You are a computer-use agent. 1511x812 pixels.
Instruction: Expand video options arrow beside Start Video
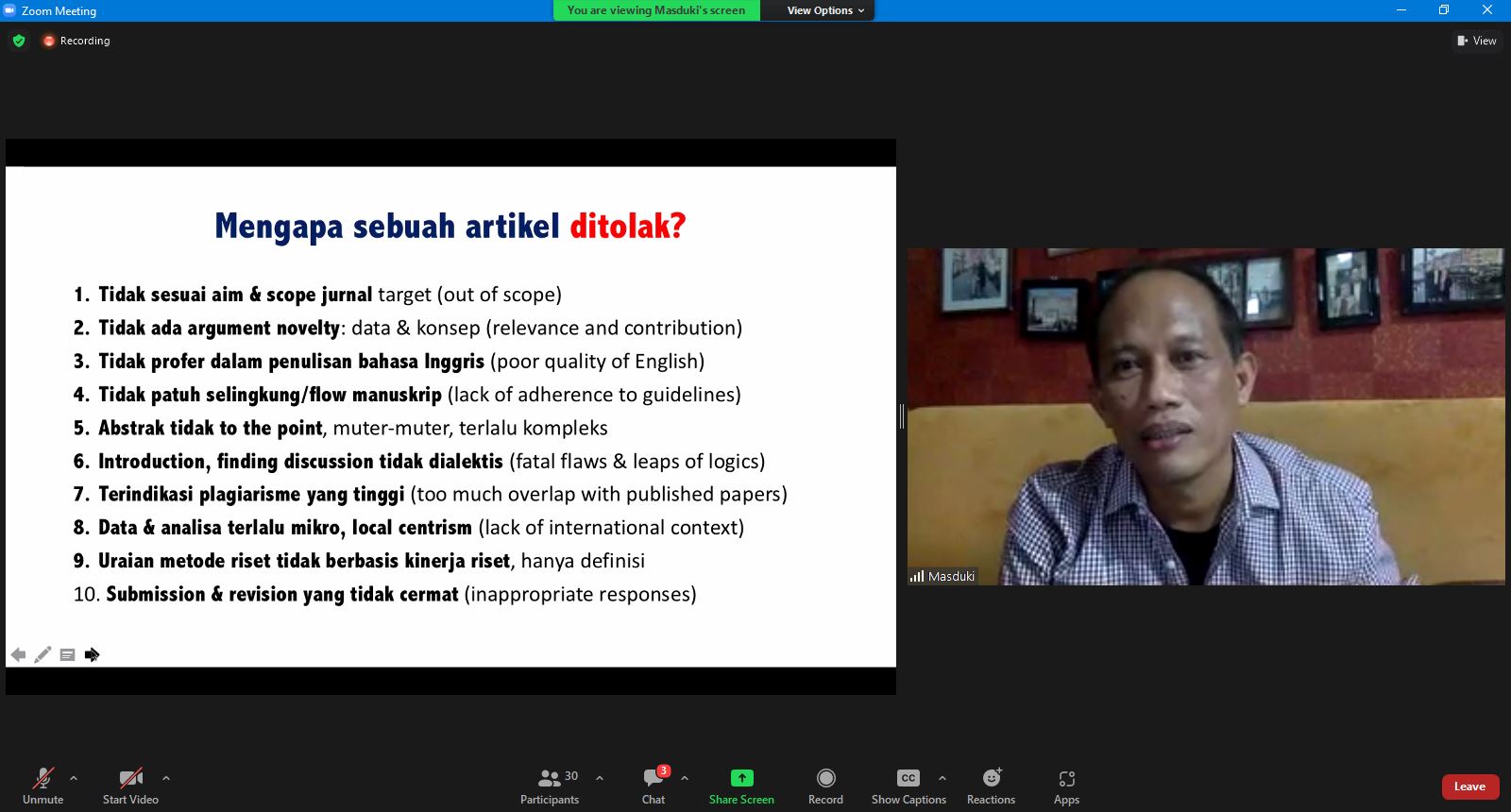[x=166, y=778]
